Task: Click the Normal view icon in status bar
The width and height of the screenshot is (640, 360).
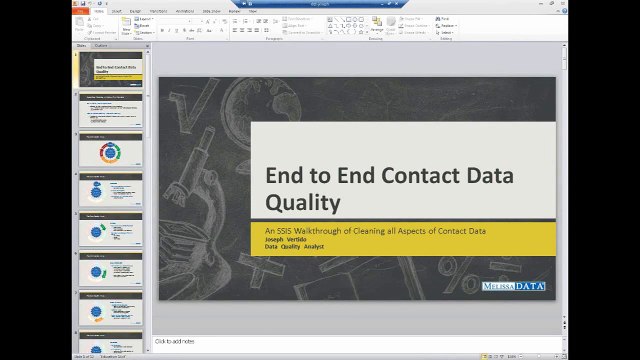Action: click(484, 356)
